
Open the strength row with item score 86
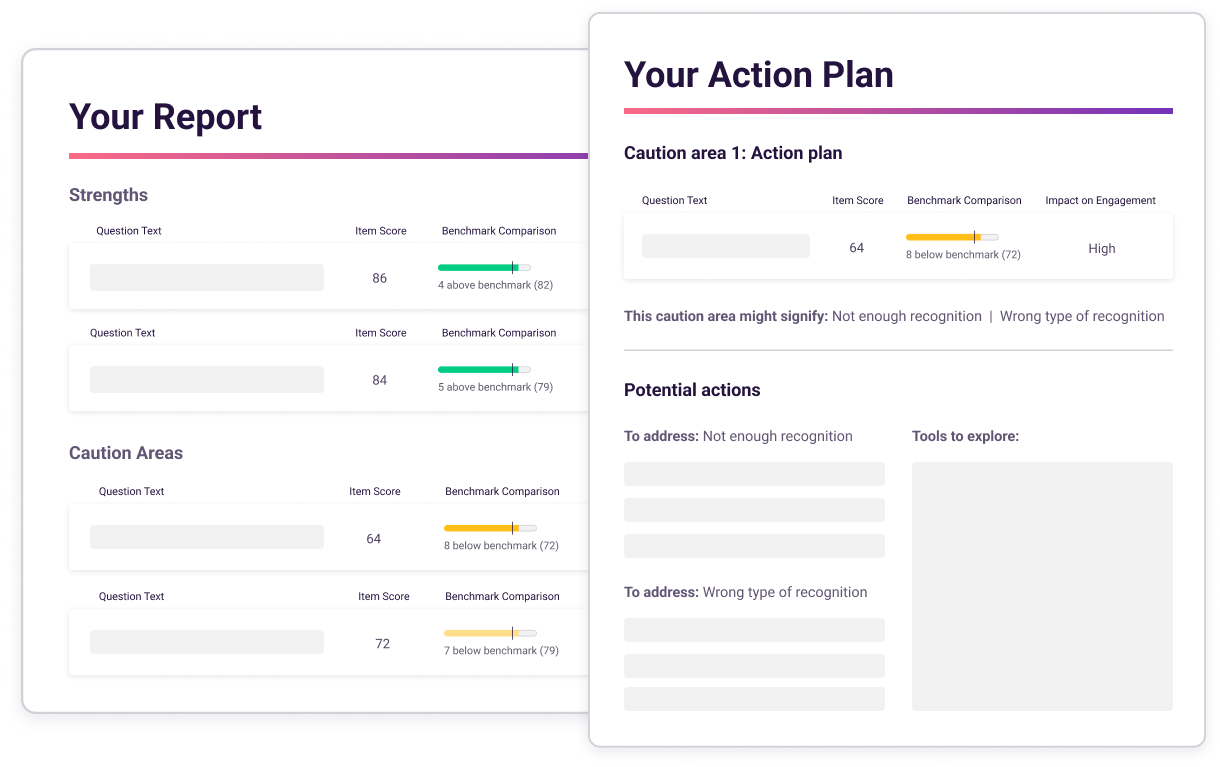tap(328, 277)
